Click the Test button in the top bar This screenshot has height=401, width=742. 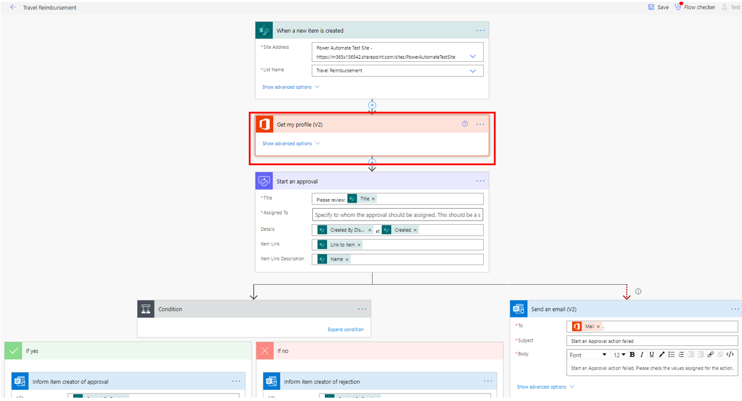click(731, 7)
